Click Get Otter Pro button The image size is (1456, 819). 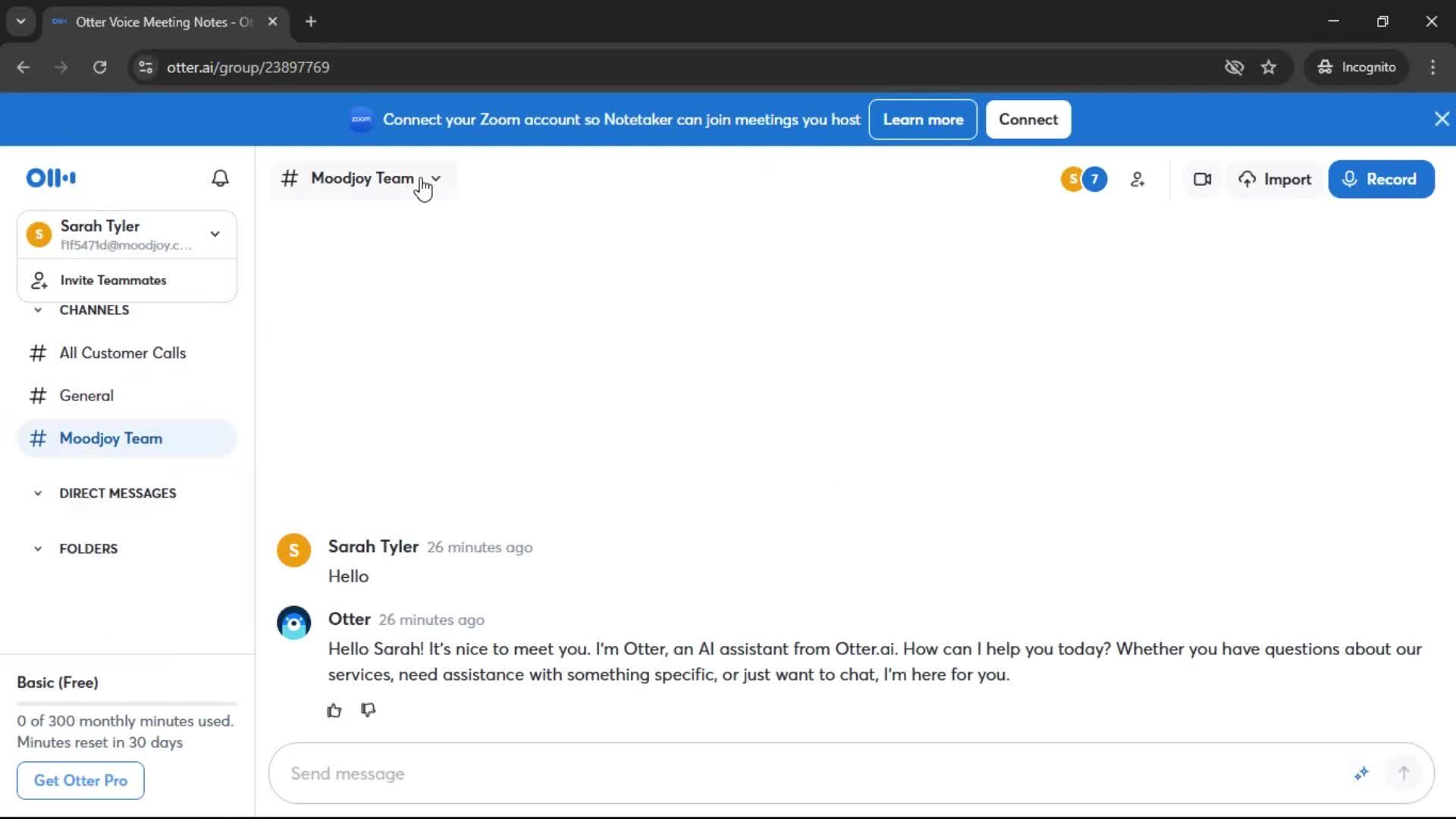click(80, 780)
